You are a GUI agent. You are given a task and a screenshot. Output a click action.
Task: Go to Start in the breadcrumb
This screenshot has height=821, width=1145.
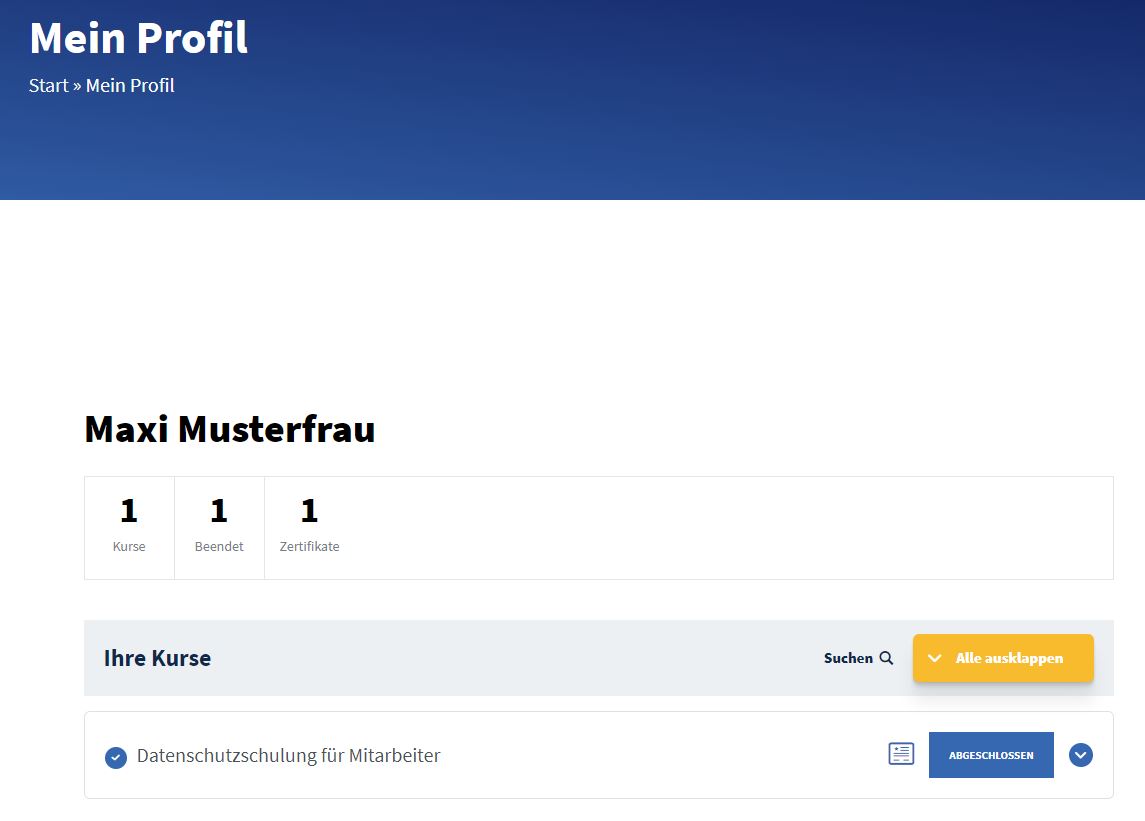(48, 86)
